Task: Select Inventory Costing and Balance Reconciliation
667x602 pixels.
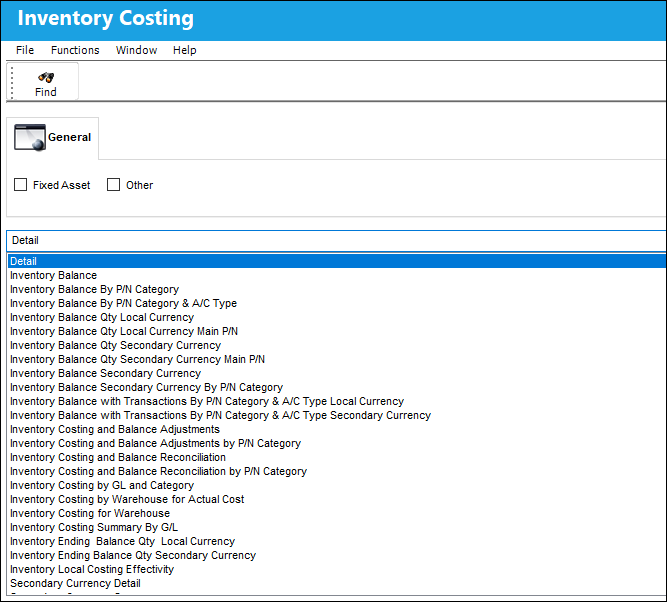Action: pos(336,457)
